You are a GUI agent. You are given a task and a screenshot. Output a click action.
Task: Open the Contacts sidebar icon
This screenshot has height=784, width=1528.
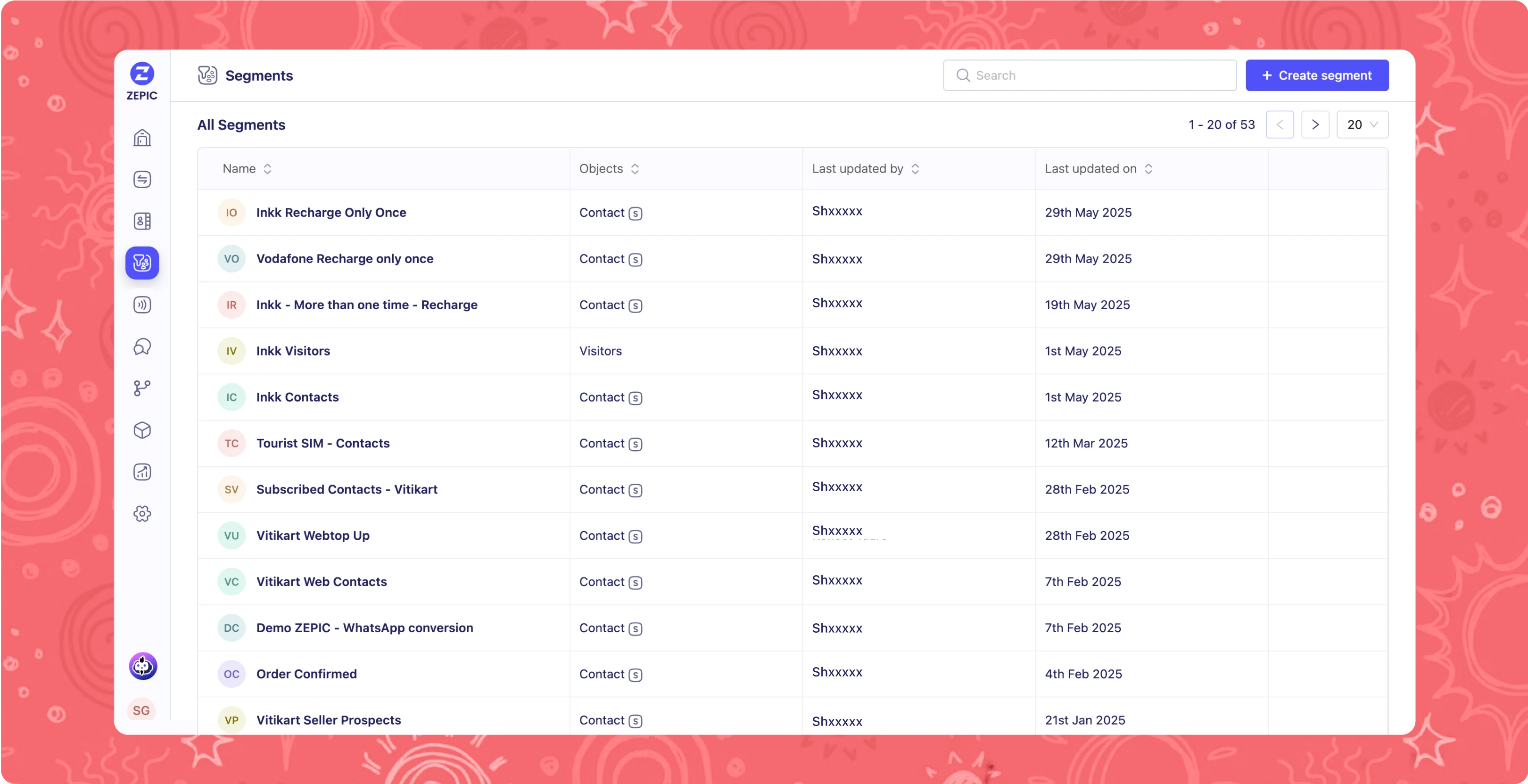(142, 221)
